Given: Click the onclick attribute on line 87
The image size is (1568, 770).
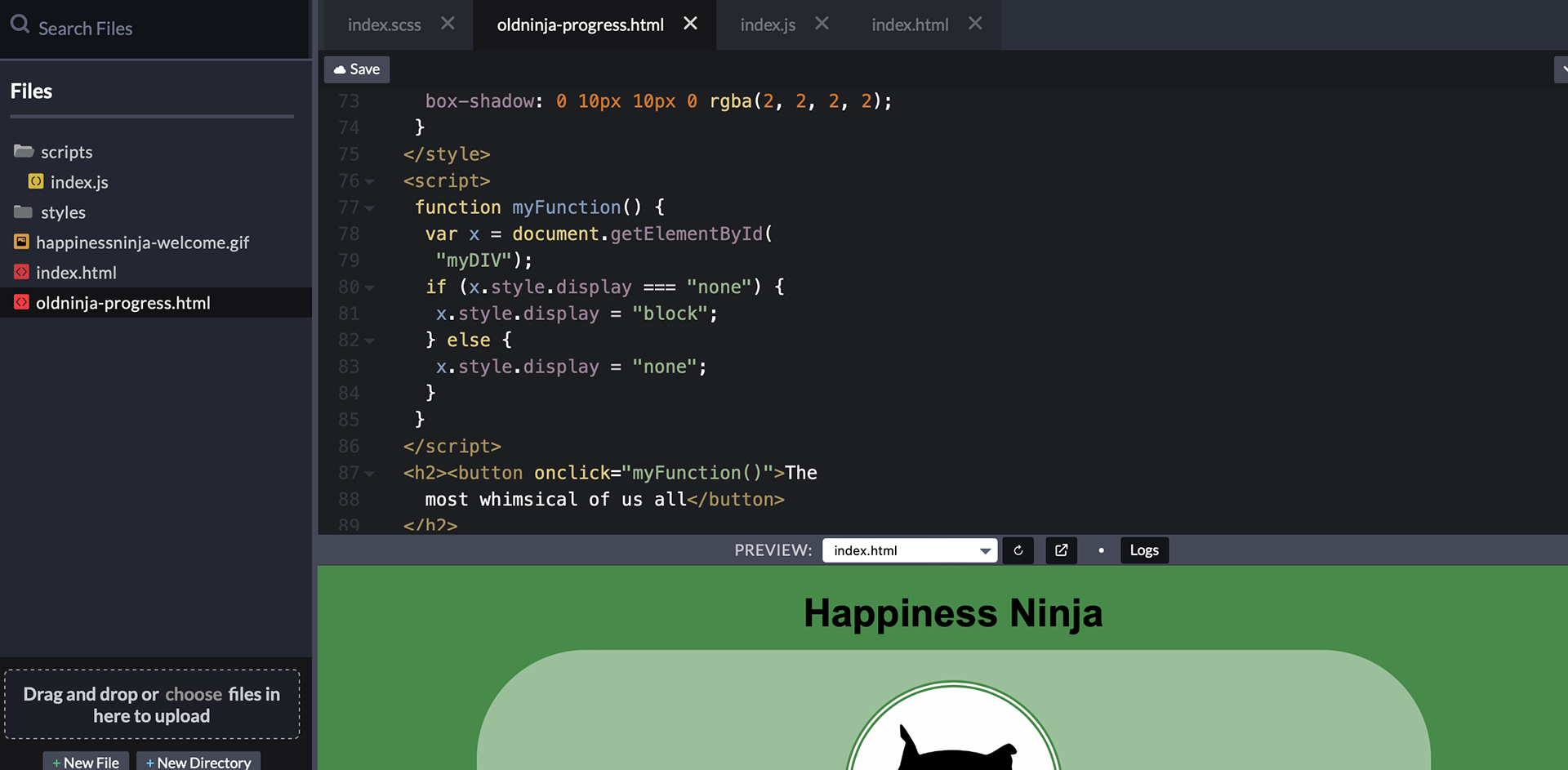Looking at the screenshot, I should (x=572, y=473).
